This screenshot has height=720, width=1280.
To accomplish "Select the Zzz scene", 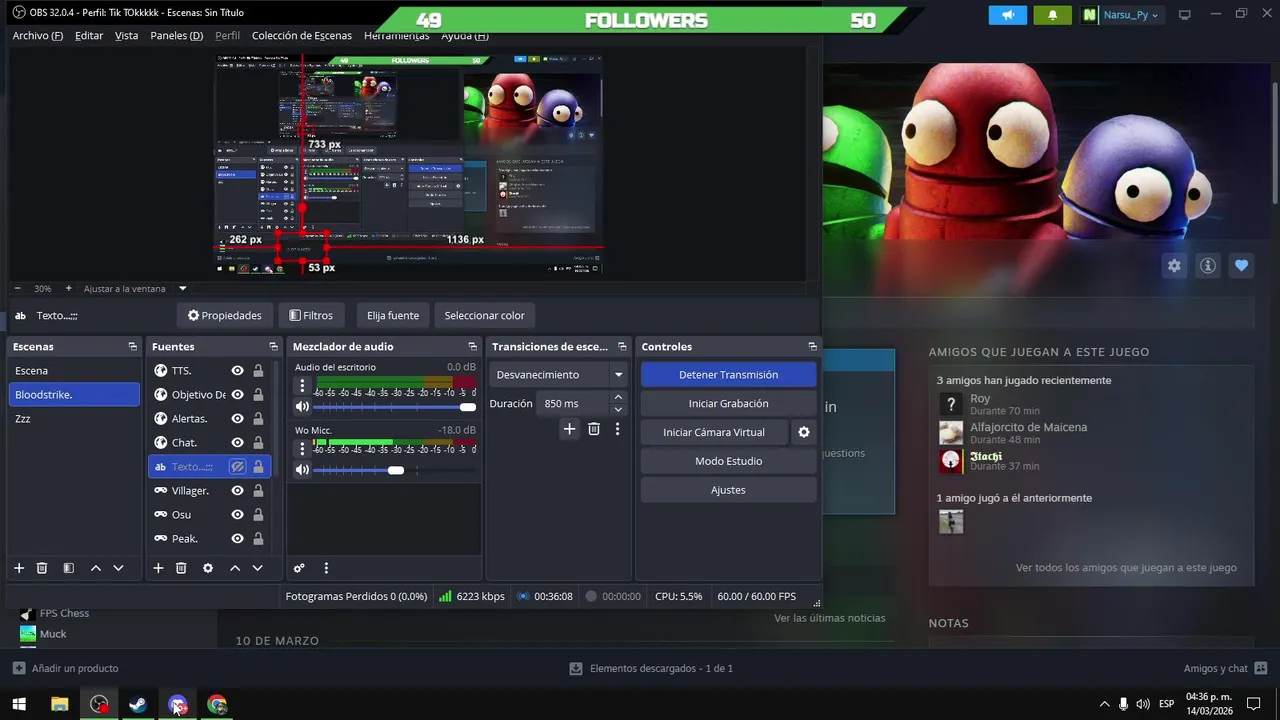I will 74,418.
